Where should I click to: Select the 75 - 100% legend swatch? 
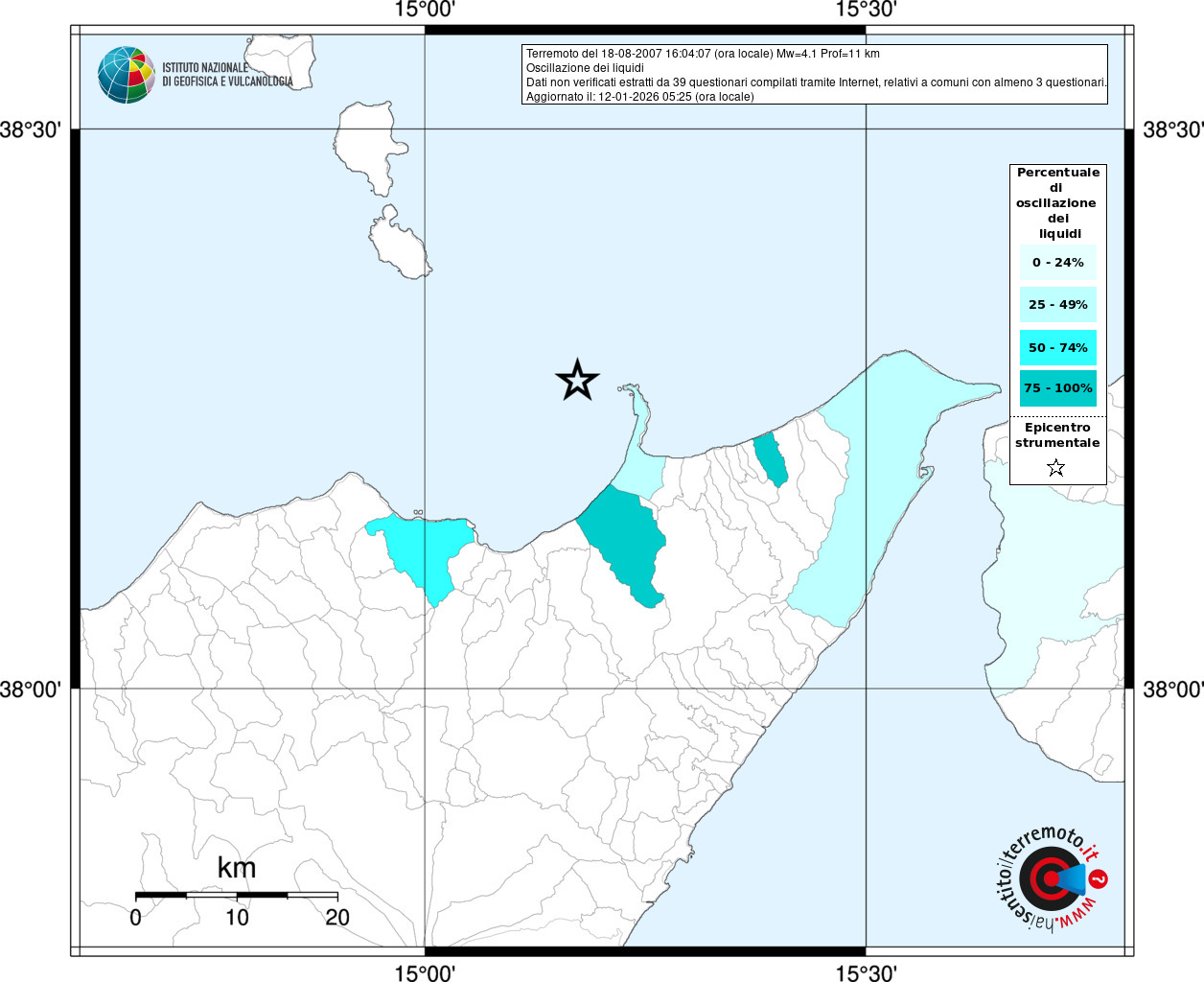tap(1057, 388)
